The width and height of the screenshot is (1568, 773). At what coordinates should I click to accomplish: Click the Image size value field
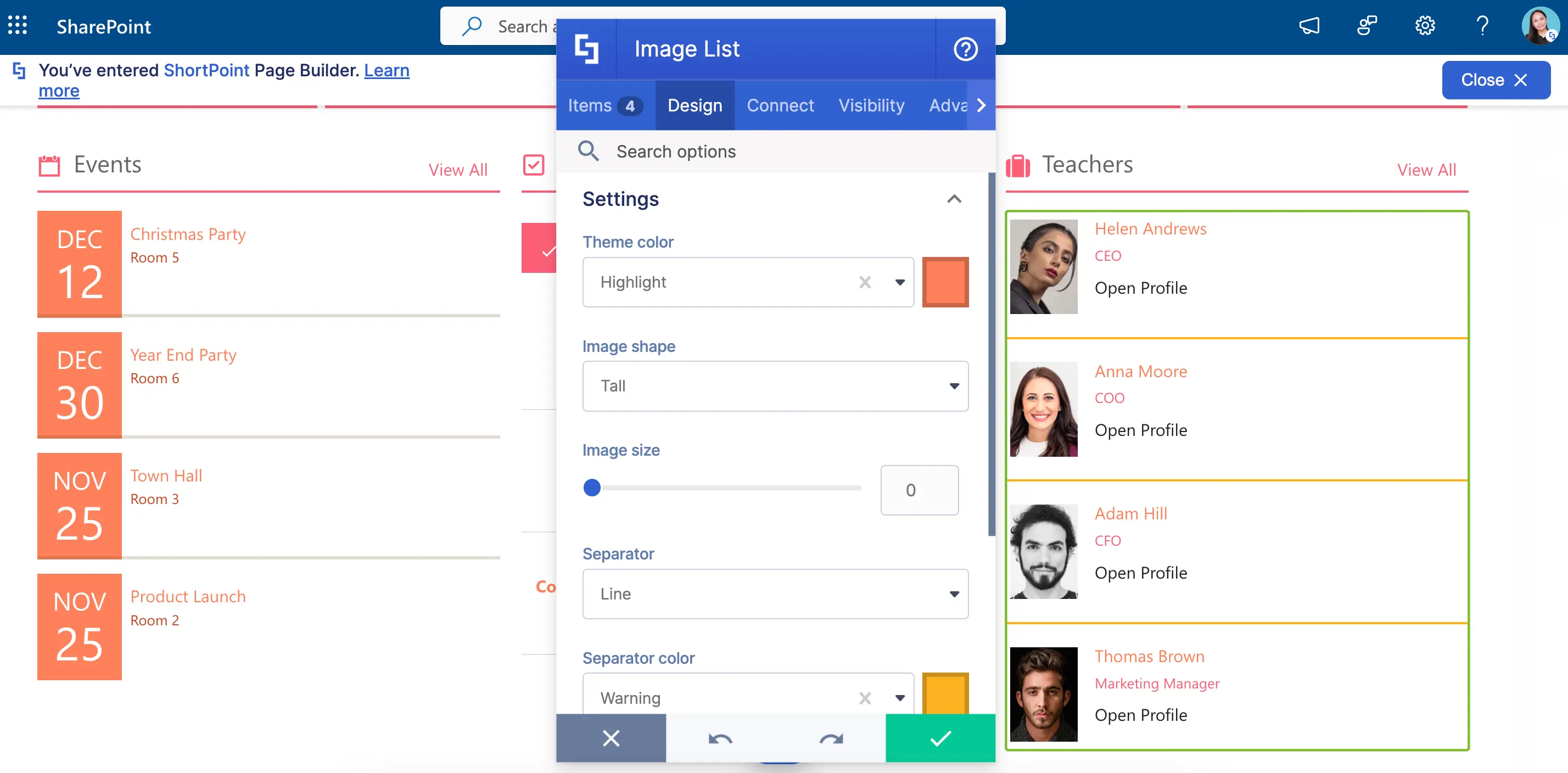tap(919, 490)
